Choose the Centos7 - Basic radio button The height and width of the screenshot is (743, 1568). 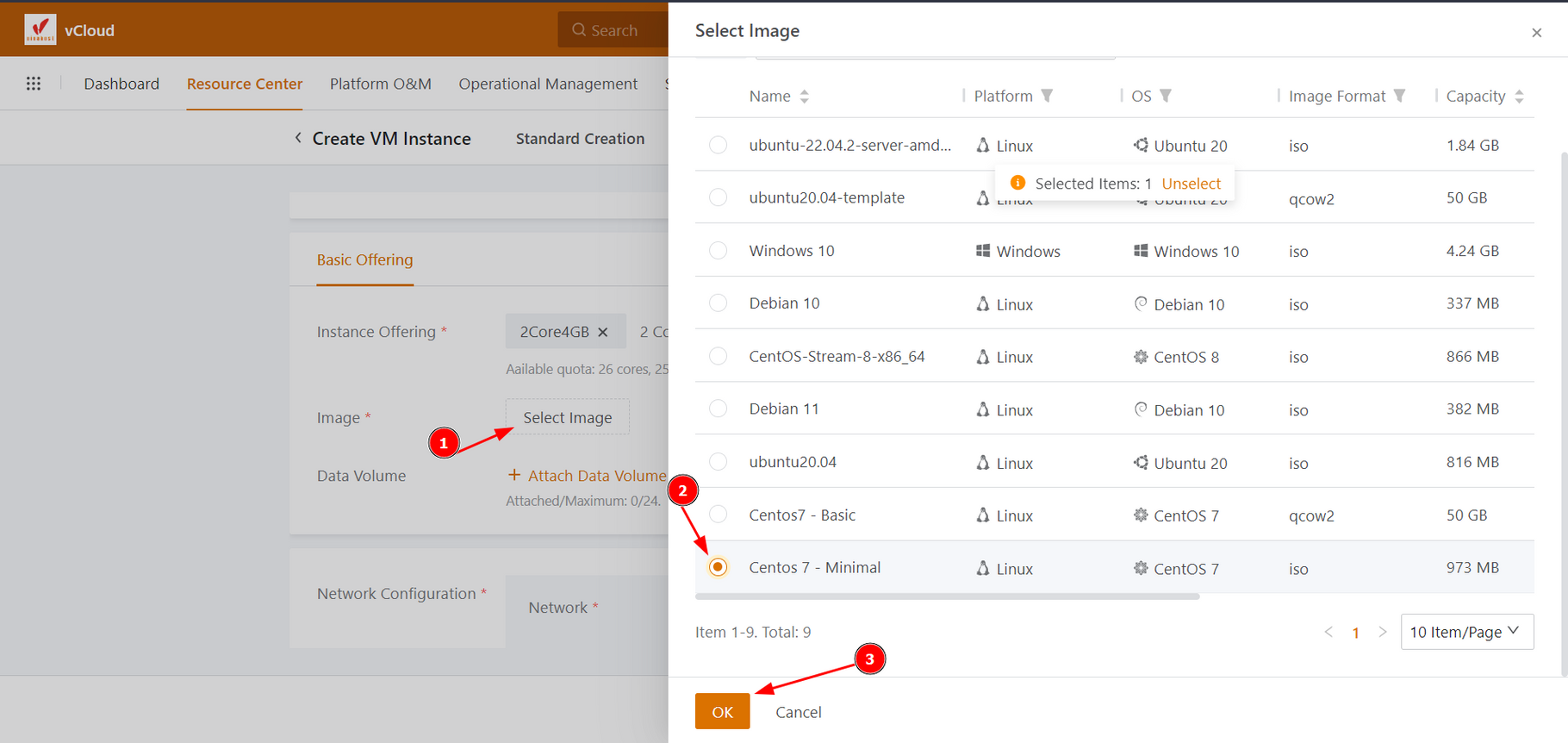click(x=718, y=515)
